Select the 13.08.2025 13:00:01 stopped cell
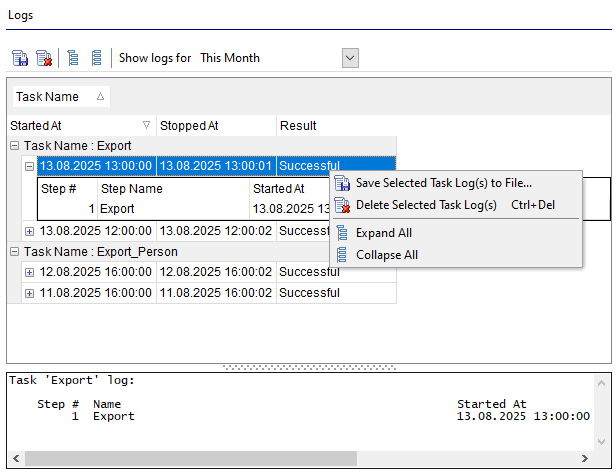The height and width of the screenshot is (472, 616). 216,166
